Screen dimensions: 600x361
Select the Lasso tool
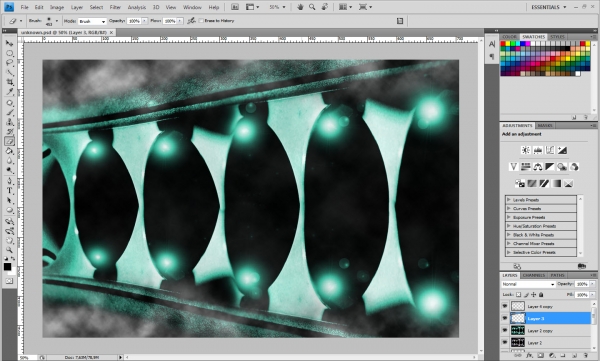click(x=9, y=63)
